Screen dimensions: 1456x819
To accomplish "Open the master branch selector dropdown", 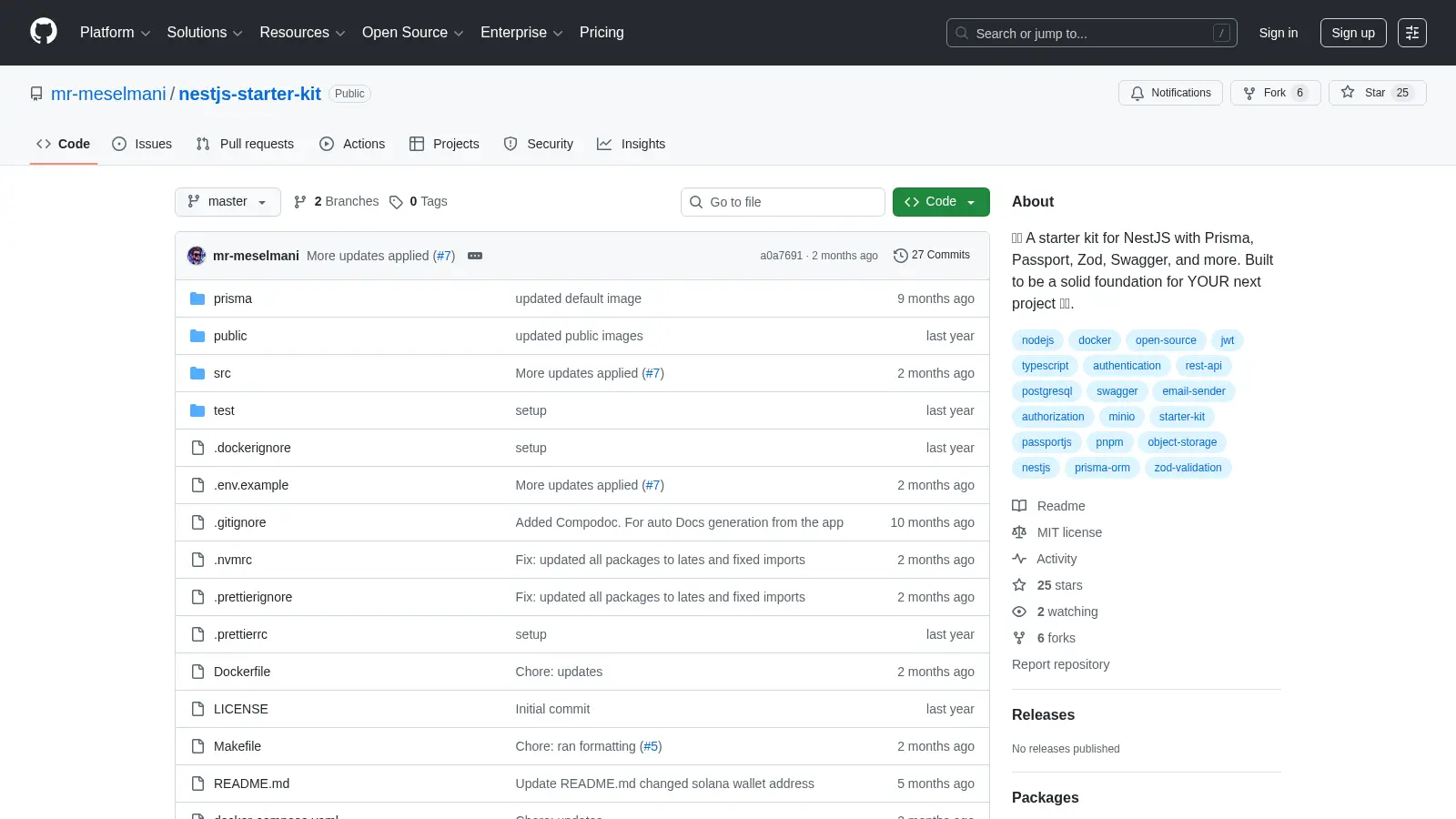I will [x=227, y=202].
